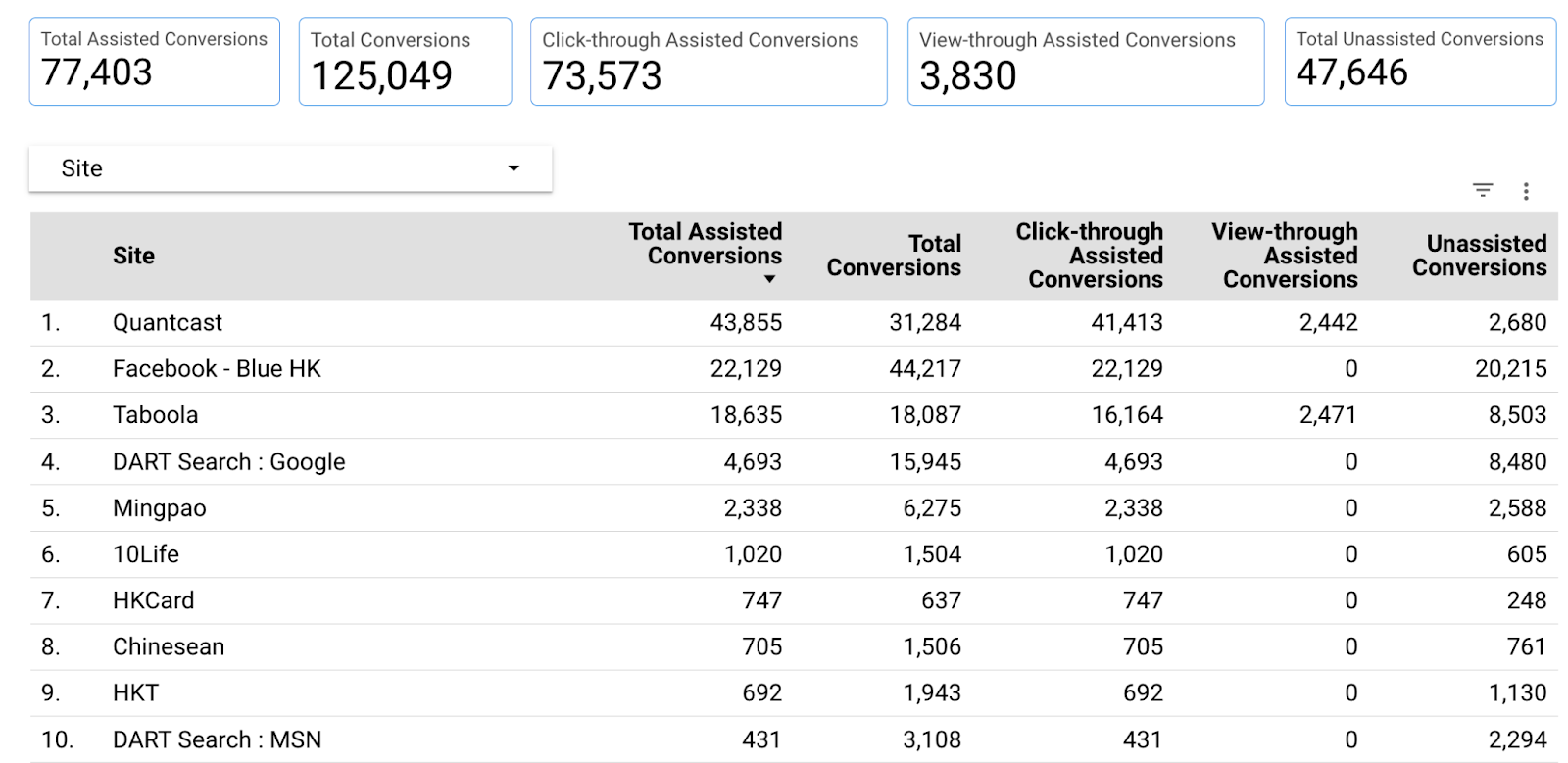Select the Total Conversions scorecard

405,61
